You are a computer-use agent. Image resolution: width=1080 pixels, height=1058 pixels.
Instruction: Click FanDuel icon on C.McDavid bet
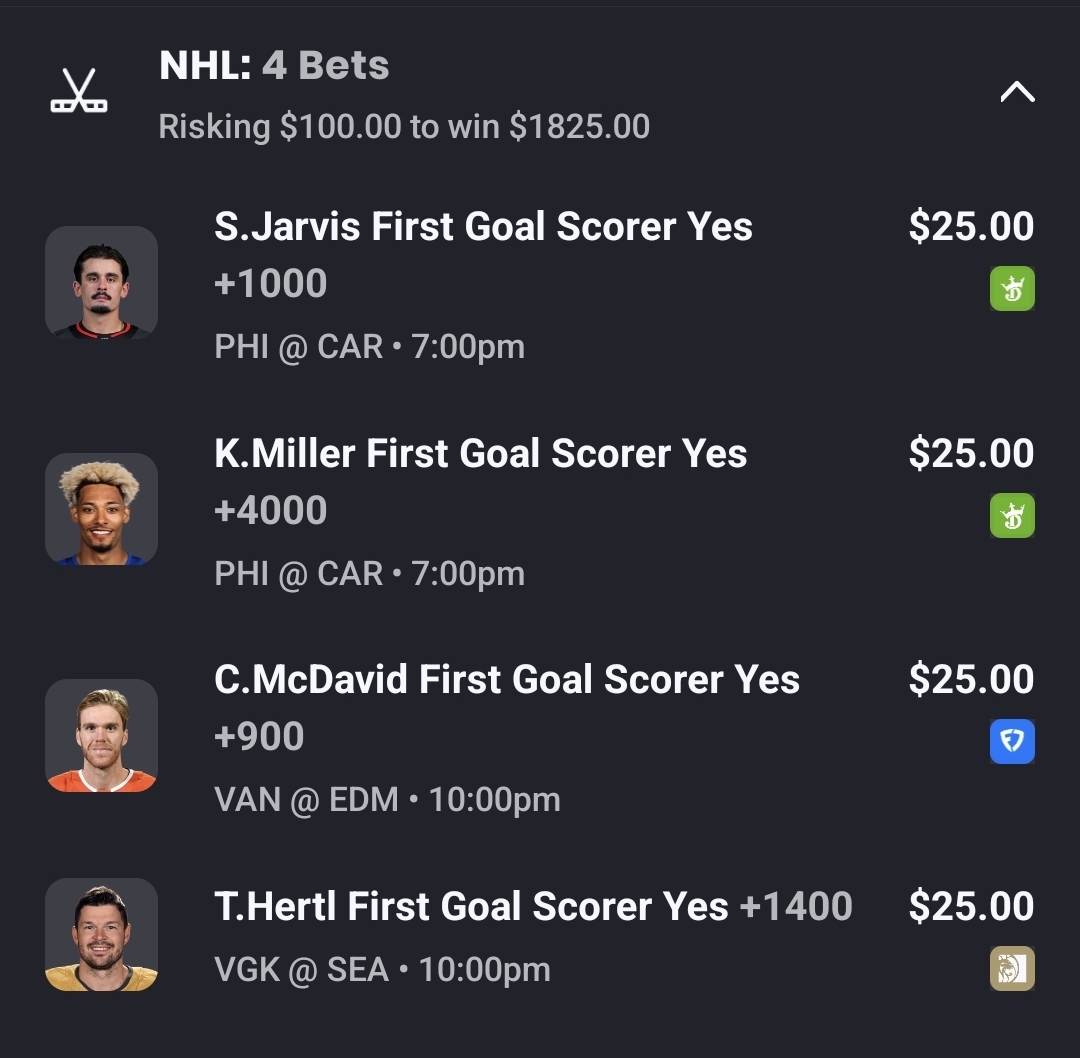click(1012, 742)
